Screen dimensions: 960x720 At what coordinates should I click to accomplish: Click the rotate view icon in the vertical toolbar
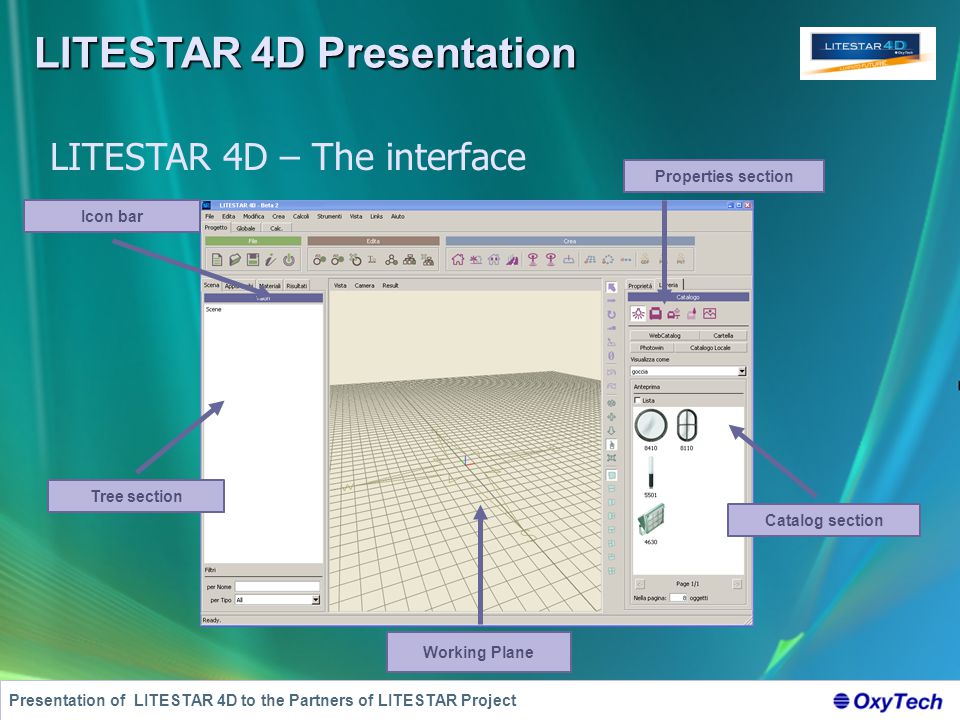click(611, 315)
